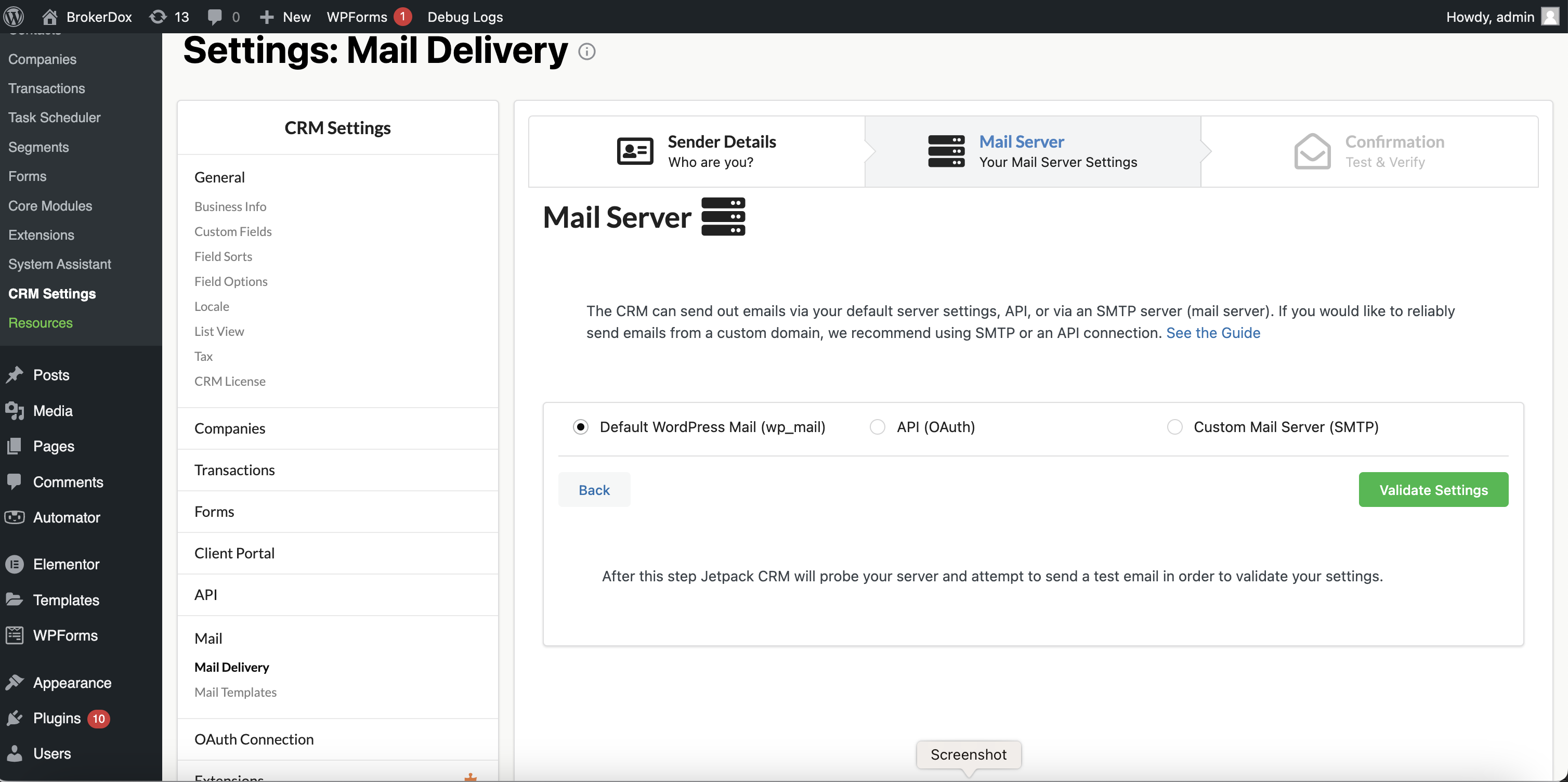Click the Media icon in sidebar
The width and height of the screenshot is (1568, 782).
pos(15,411)
